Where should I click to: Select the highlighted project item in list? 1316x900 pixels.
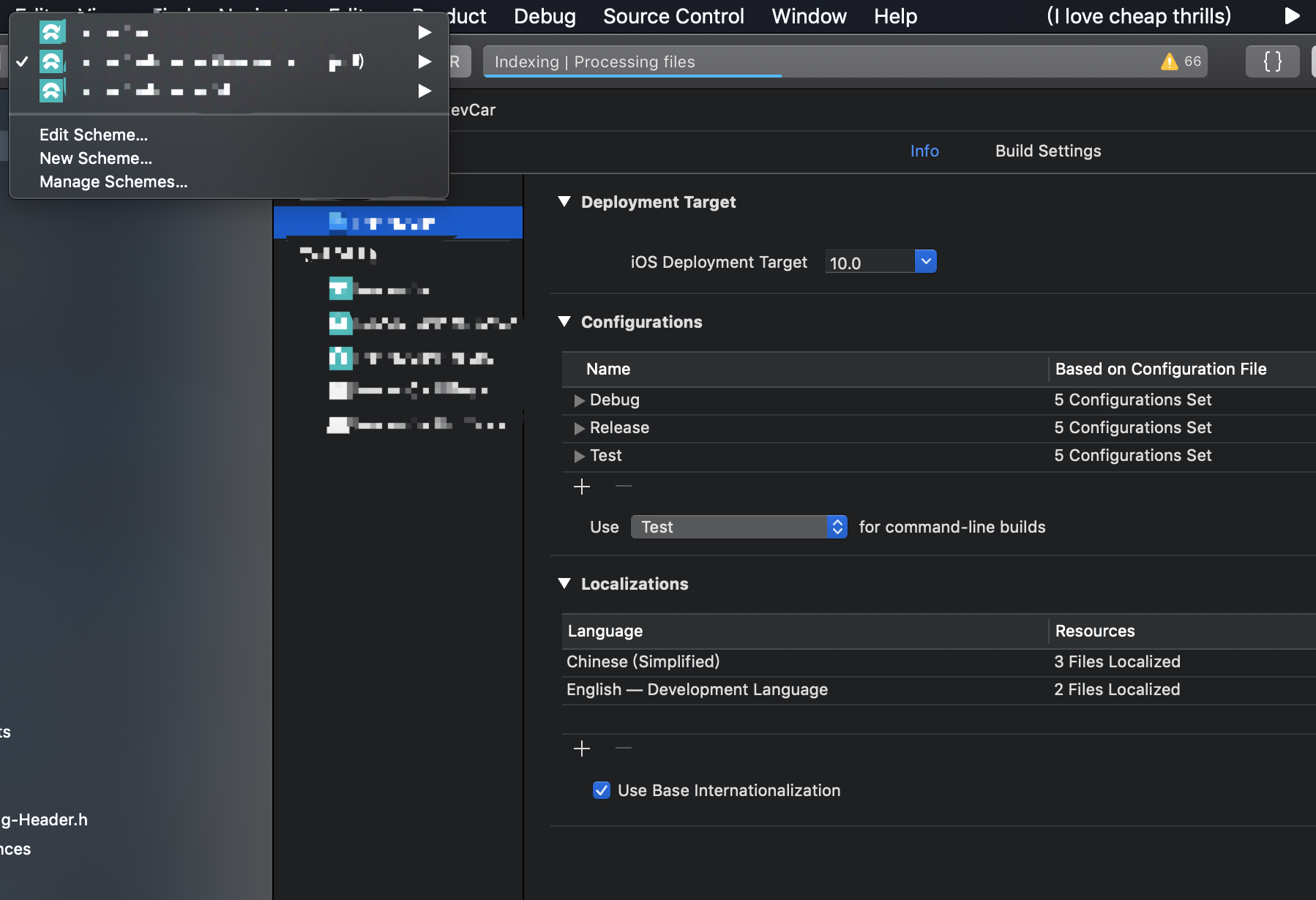point(398,222)
